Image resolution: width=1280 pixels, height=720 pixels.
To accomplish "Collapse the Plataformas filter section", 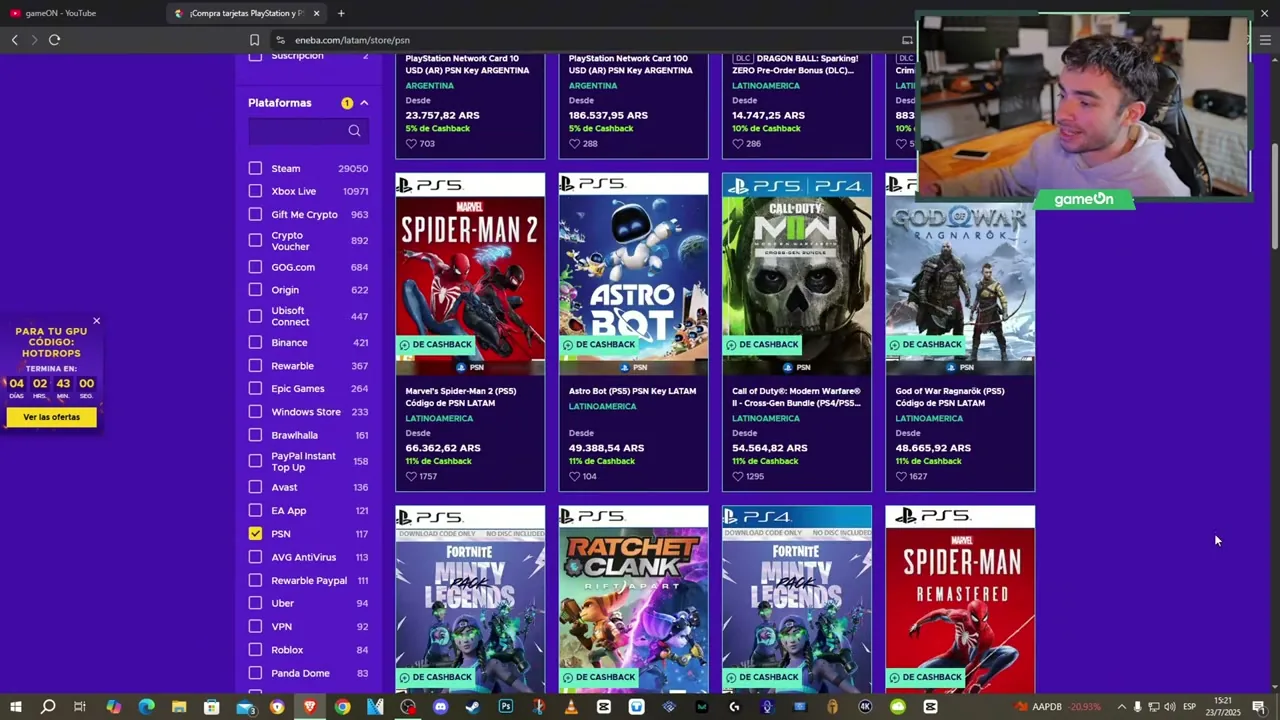I will pyautogui.click(x=364, y=103).
